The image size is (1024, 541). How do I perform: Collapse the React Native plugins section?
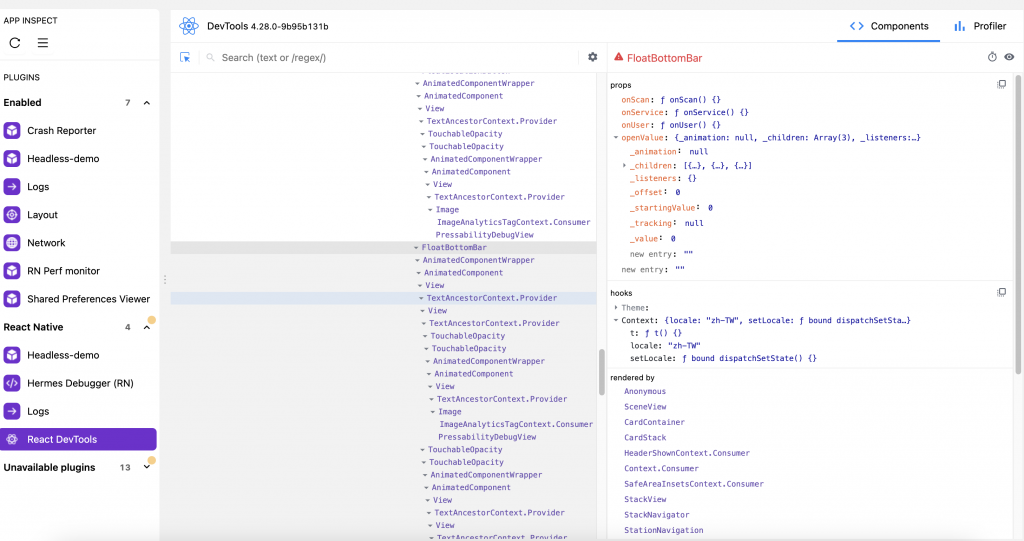point(147,327)
